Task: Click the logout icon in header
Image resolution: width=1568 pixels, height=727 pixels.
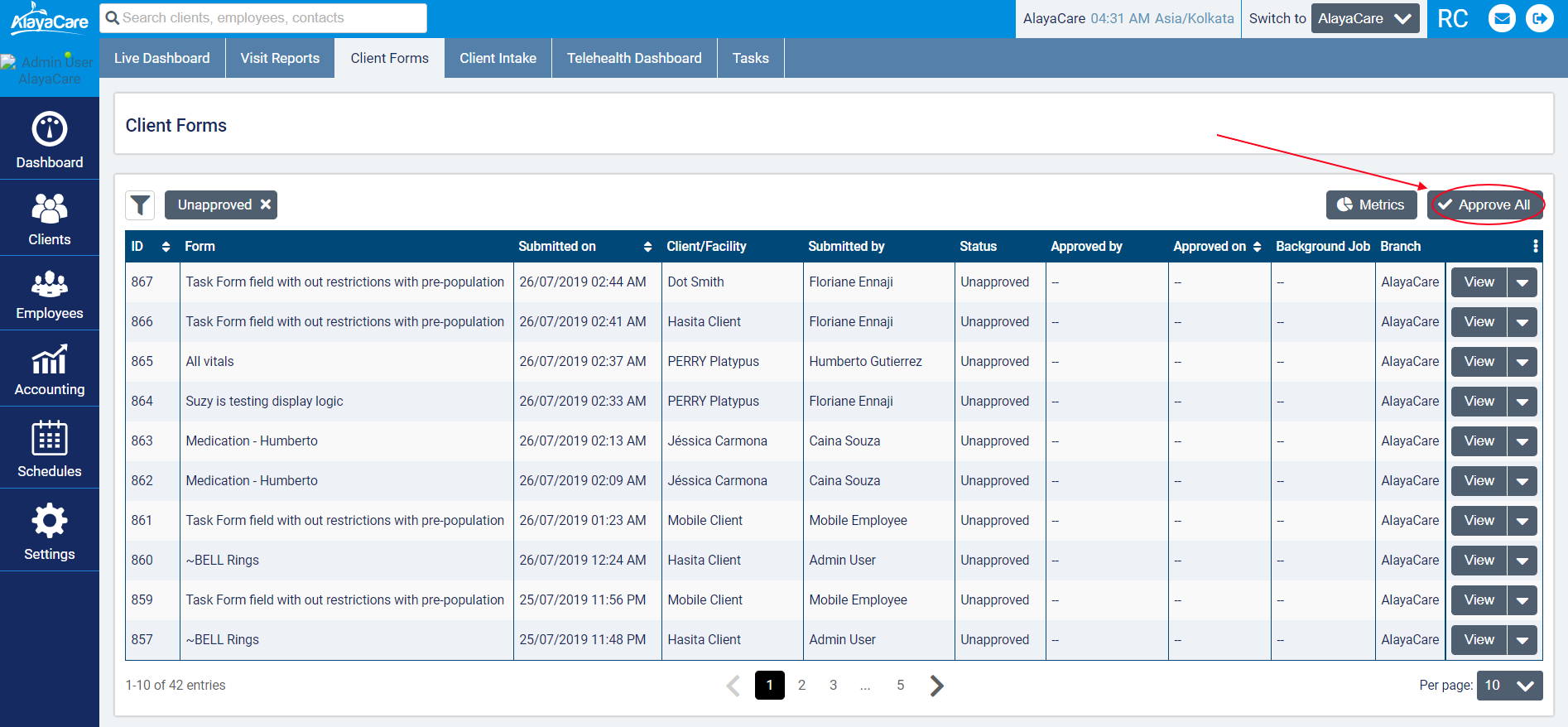Action: point(1540,18)
